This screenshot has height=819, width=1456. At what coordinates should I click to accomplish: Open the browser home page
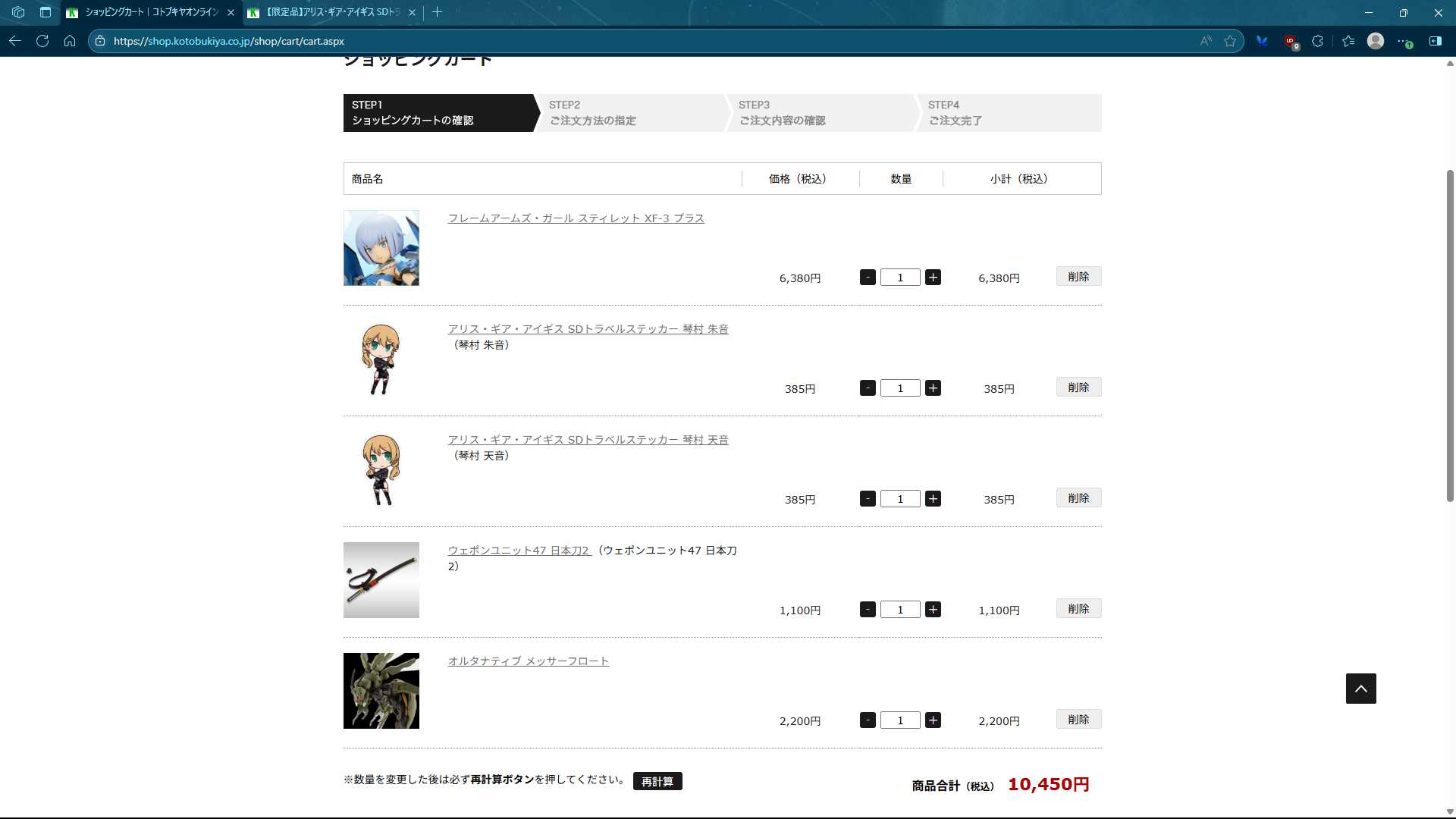(x=70, y=41)
